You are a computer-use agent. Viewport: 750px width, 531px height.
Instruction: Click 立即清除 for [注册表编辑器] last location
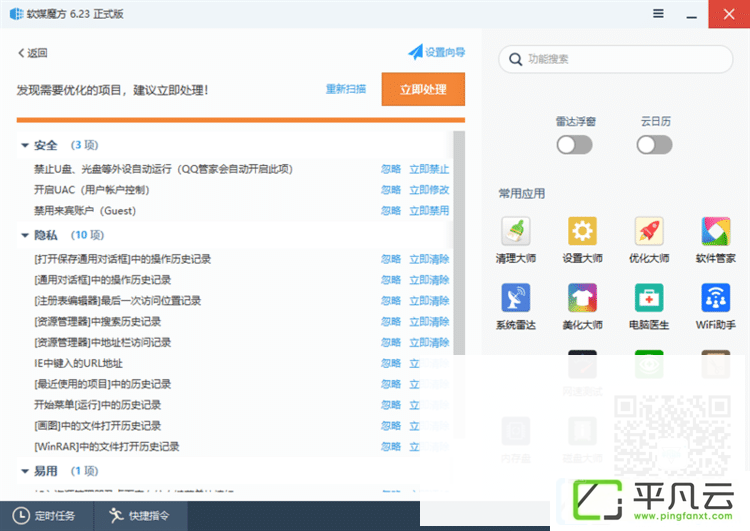point(429,301)
